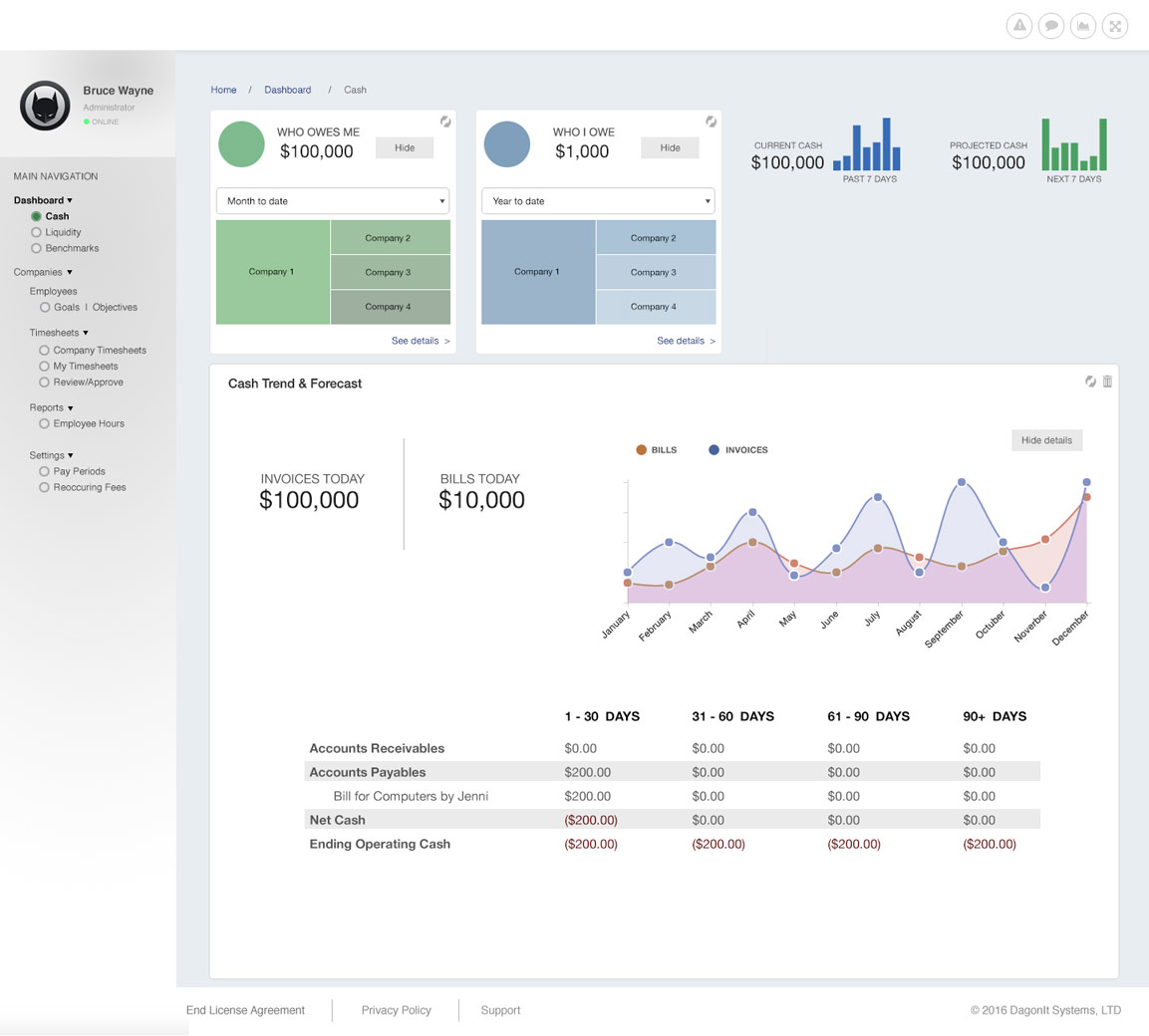Click the Hide details button
1149x1036 pixels.
coord(1046,440)
